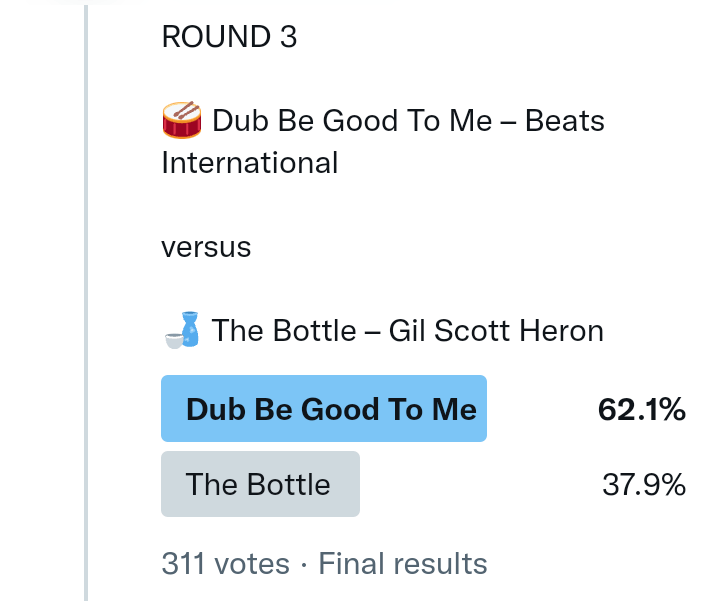Click the Final results label
This screenshot has width=720, height=601.
pyautogui.click(x=403, y=564)
